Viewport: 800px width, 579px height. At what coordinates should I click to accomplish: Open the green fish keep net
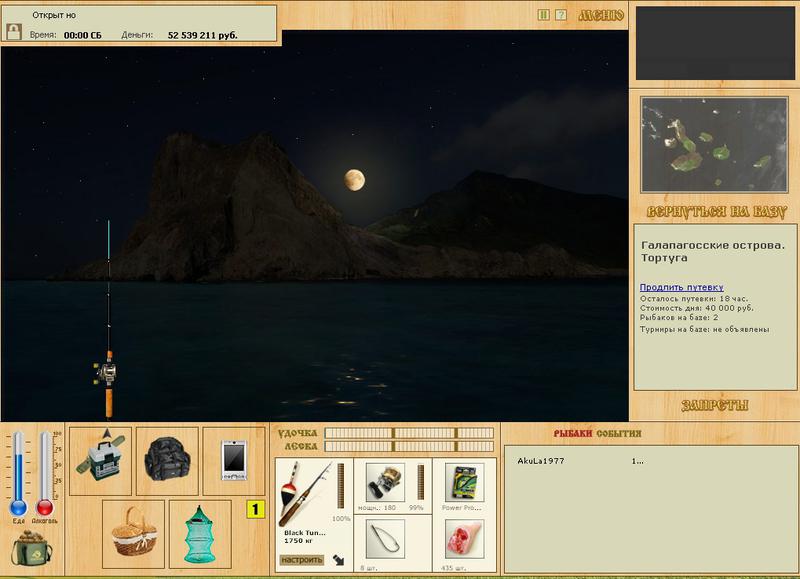click(200, 528)
